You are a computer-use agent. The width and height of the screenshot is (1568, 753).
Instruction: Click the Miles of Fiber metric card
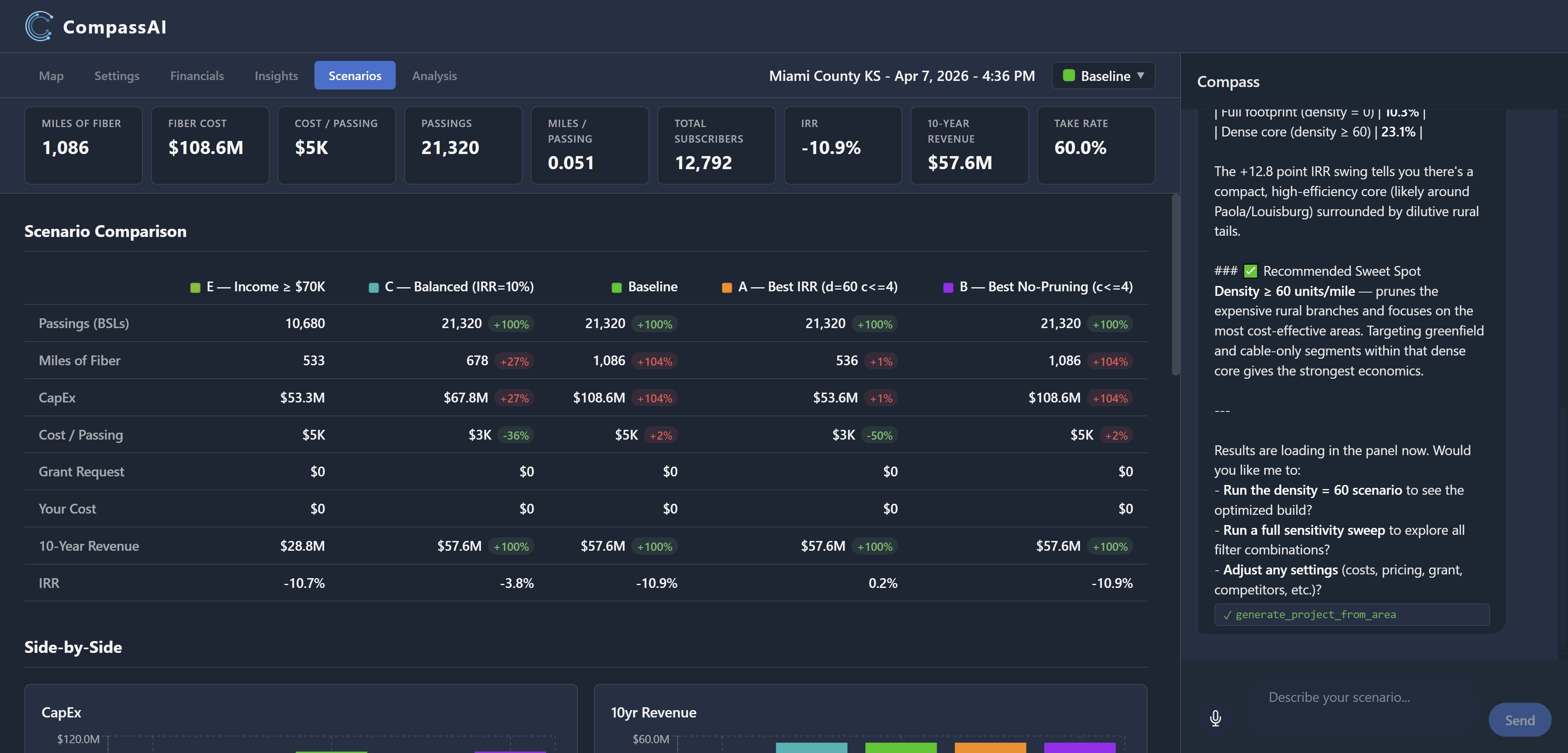pyautogui.click(x=83, y=145)
